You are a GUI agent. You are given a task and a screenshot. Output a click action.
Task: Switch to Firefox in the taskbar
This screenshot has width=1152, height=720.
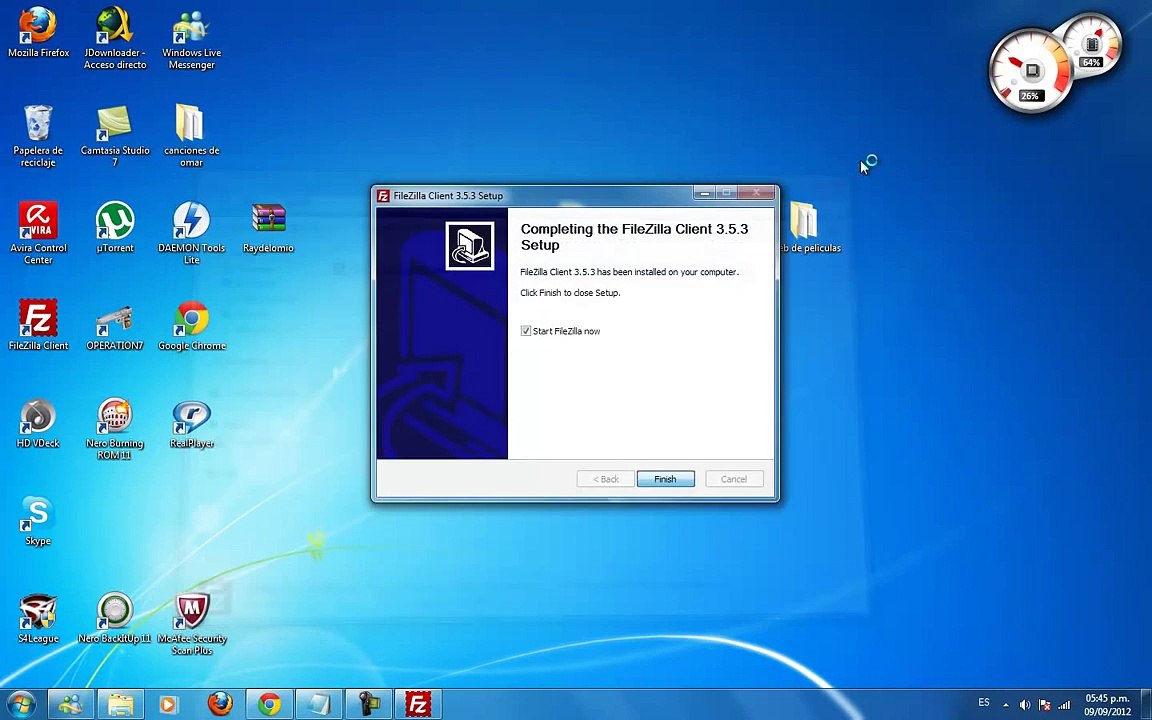click(x=219, y=705)
